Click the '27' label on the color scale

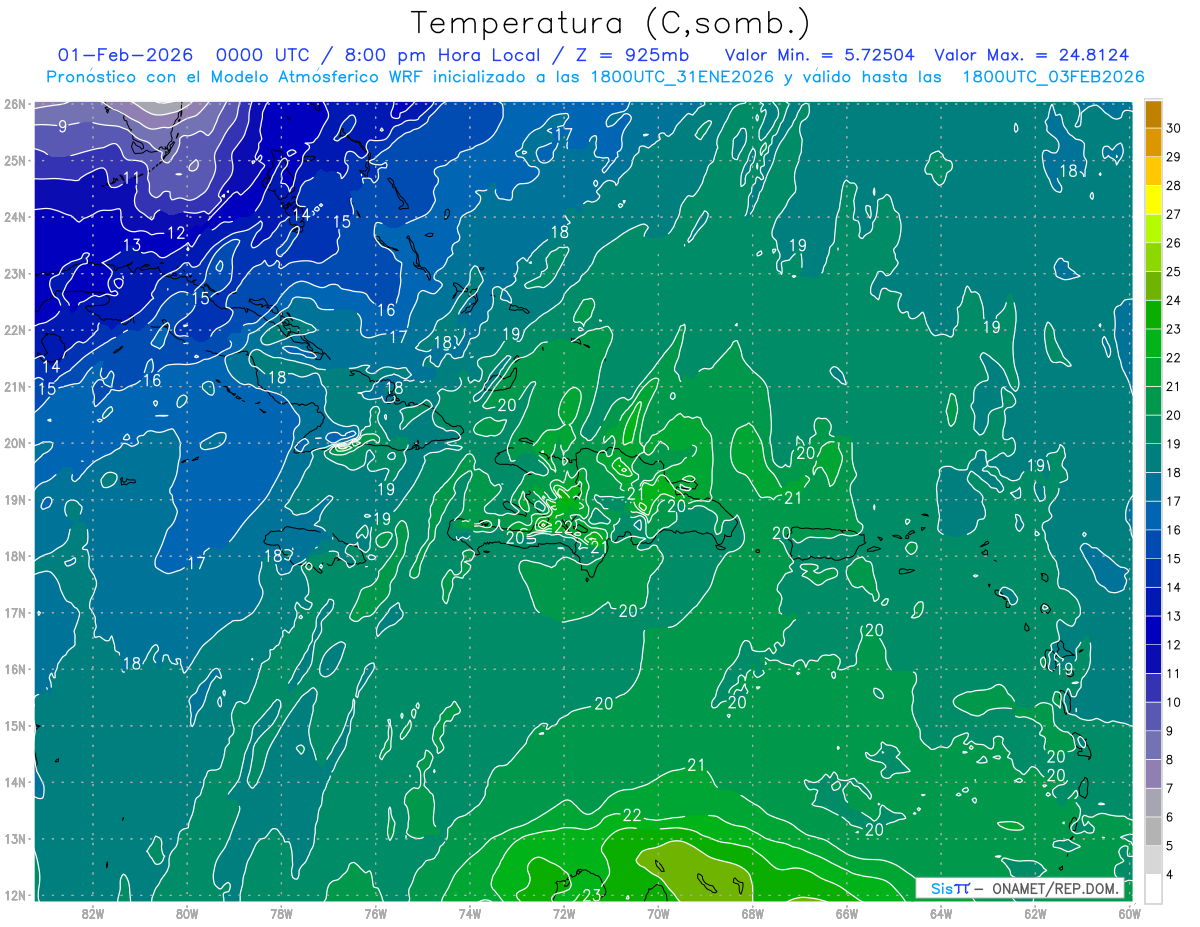(x=1175, y=214)
